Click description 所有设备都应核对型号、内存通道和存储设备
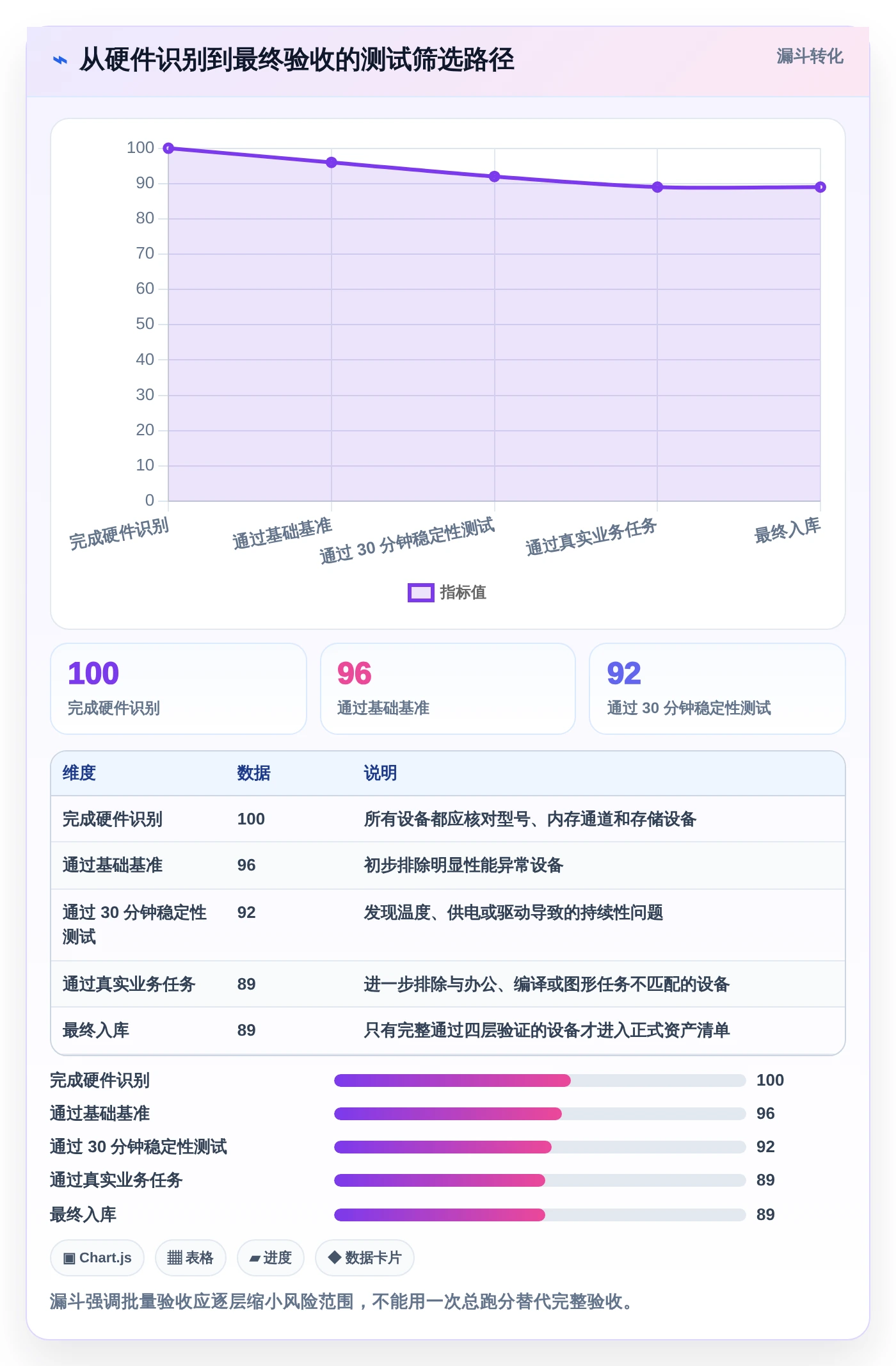 pyautogui.click(x=530, y=819)
